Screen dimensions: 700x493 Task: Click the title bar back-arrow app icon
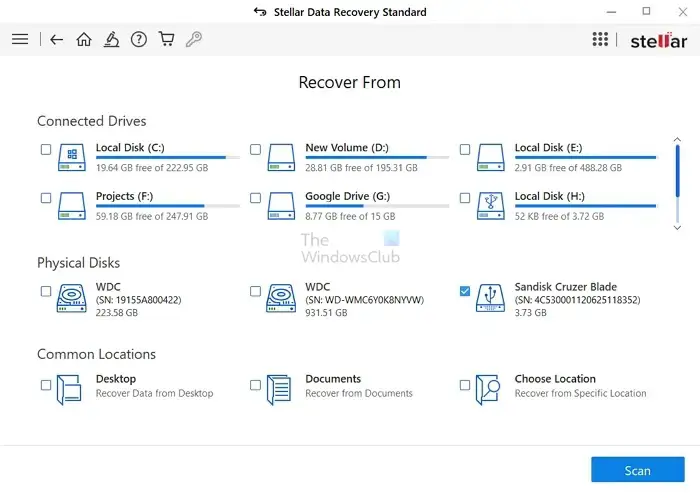260,12
